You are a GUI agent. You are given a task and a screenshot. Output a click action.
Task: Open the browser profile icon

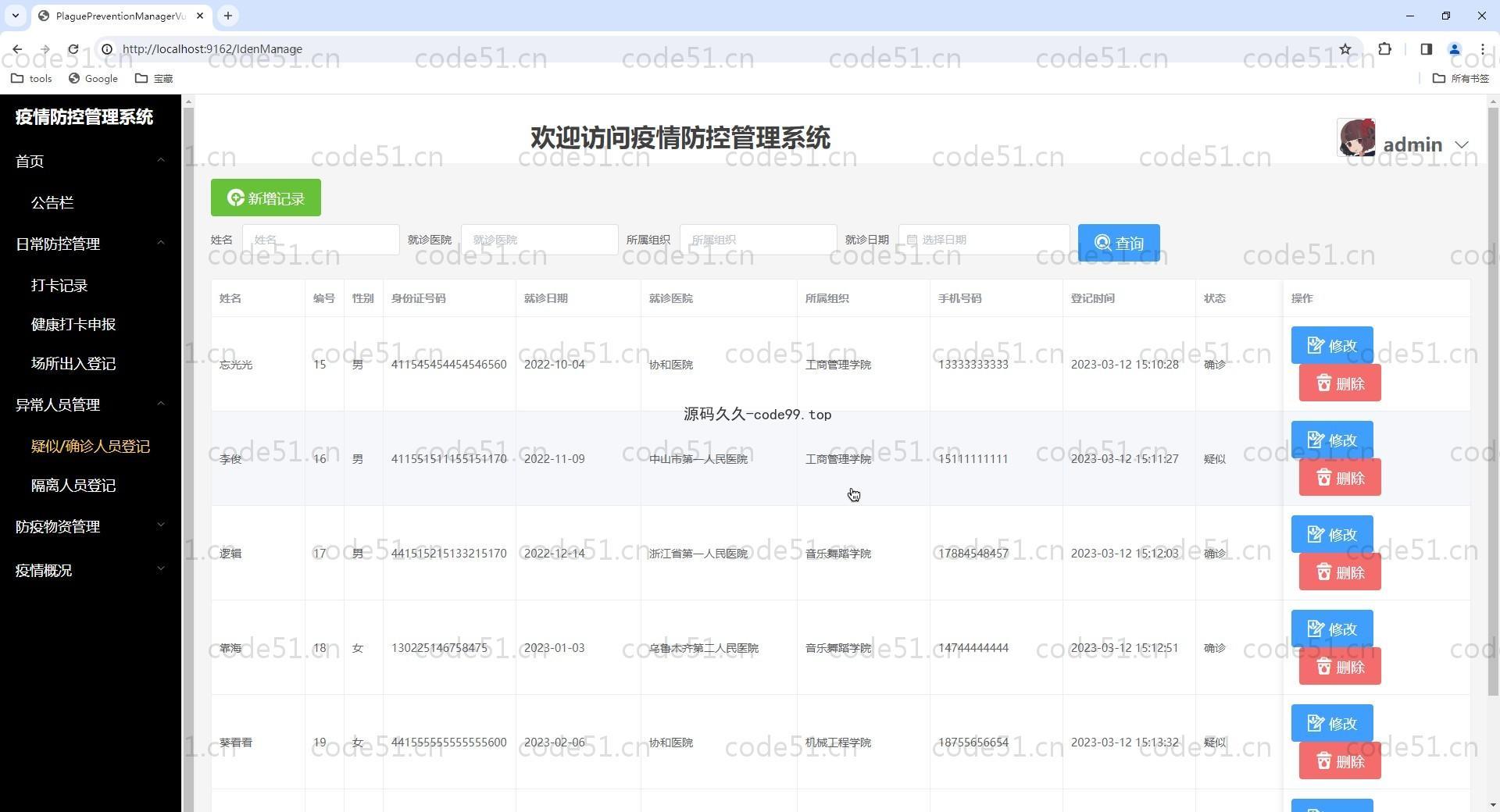(x=1454, y=48)
